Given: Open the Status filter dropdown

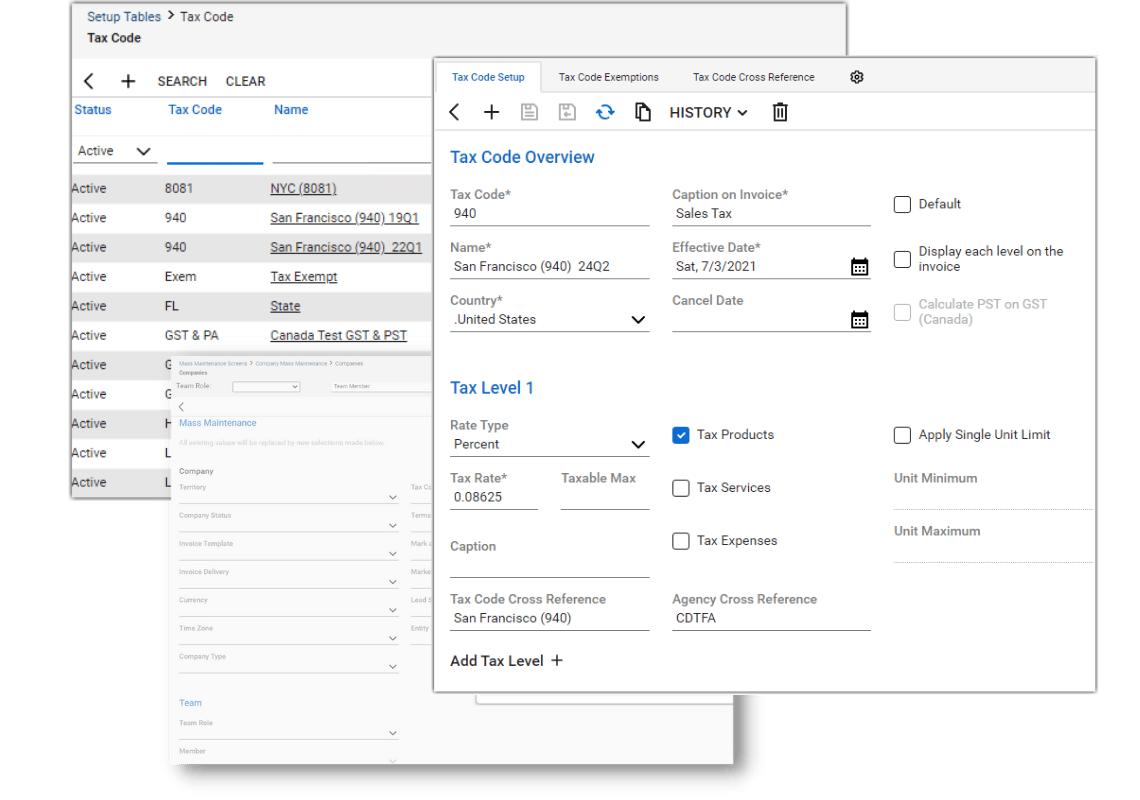Looking at the screenshot, I should 114,151.
